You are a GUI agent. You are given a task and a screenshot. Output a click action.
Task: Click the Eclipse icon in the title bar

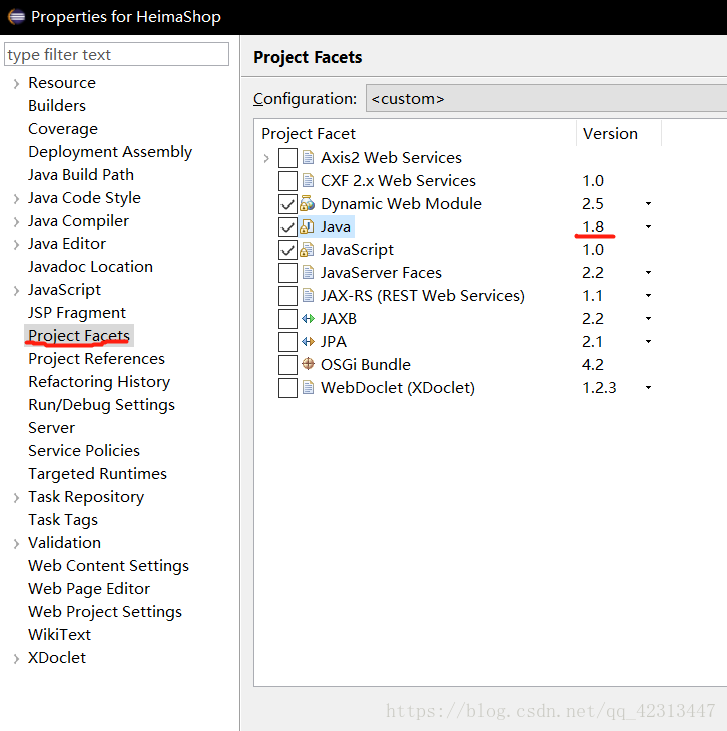[15, 16]
